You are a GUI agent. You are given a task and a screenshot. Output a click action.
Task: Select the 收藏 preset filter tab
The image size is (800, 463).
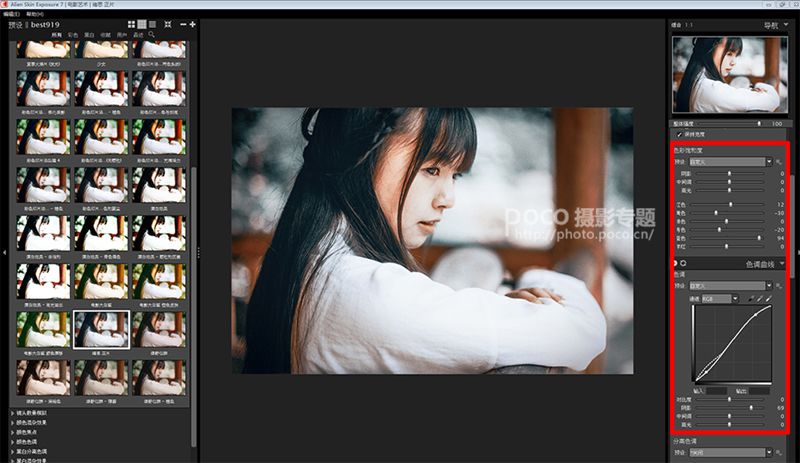point(106,35)
